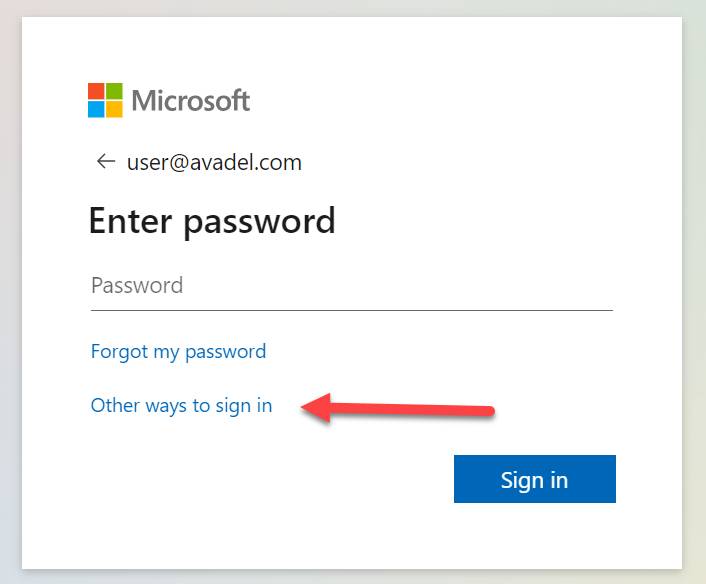Click the red annotation arrow's head
Viewport: 706px width, 584px height.
pos(317,408)
